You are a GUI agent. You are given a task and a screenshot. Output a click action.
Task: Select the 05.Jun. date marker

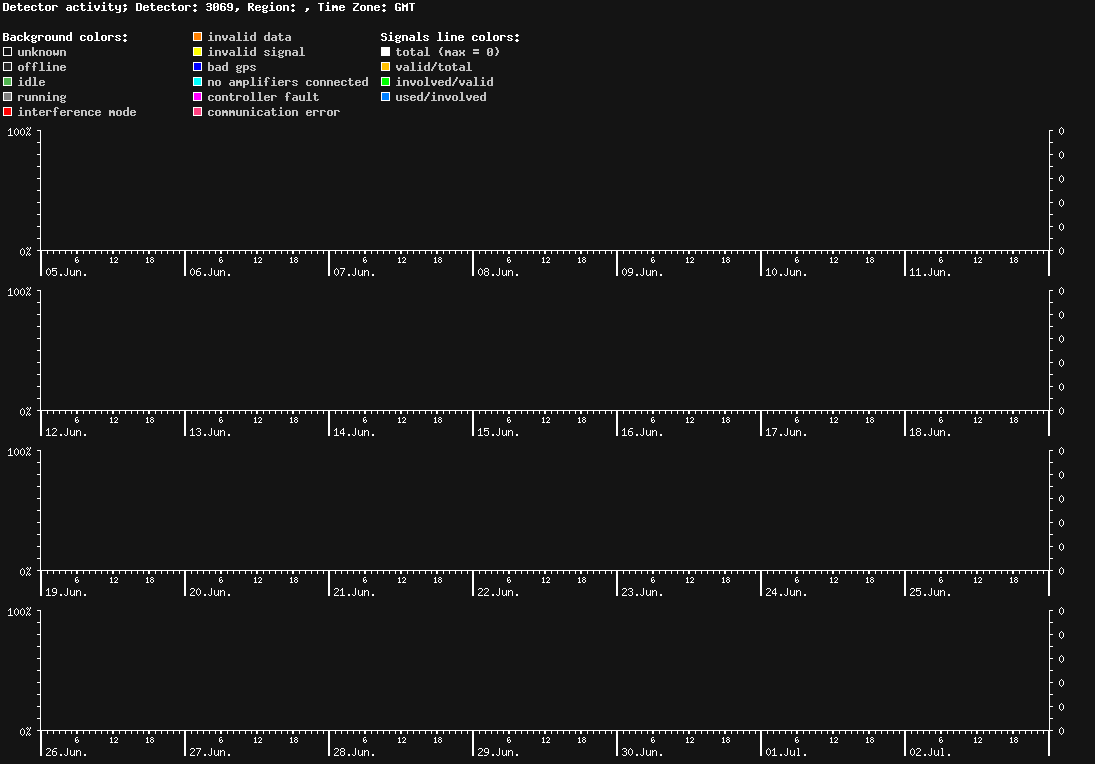click(66, 272)
